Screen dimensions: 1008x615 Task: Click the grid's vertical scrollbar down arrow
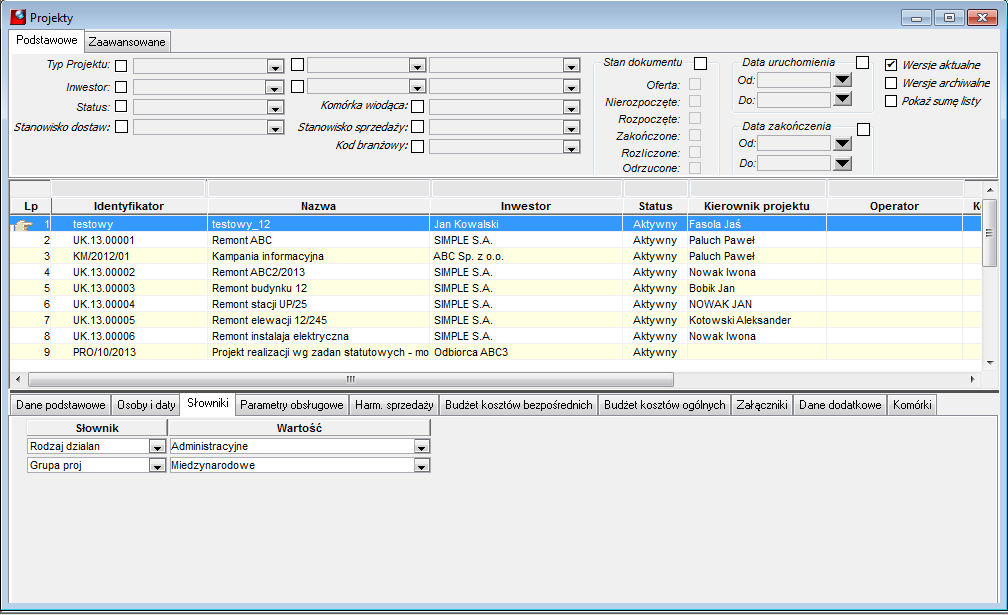pos(990,363)
